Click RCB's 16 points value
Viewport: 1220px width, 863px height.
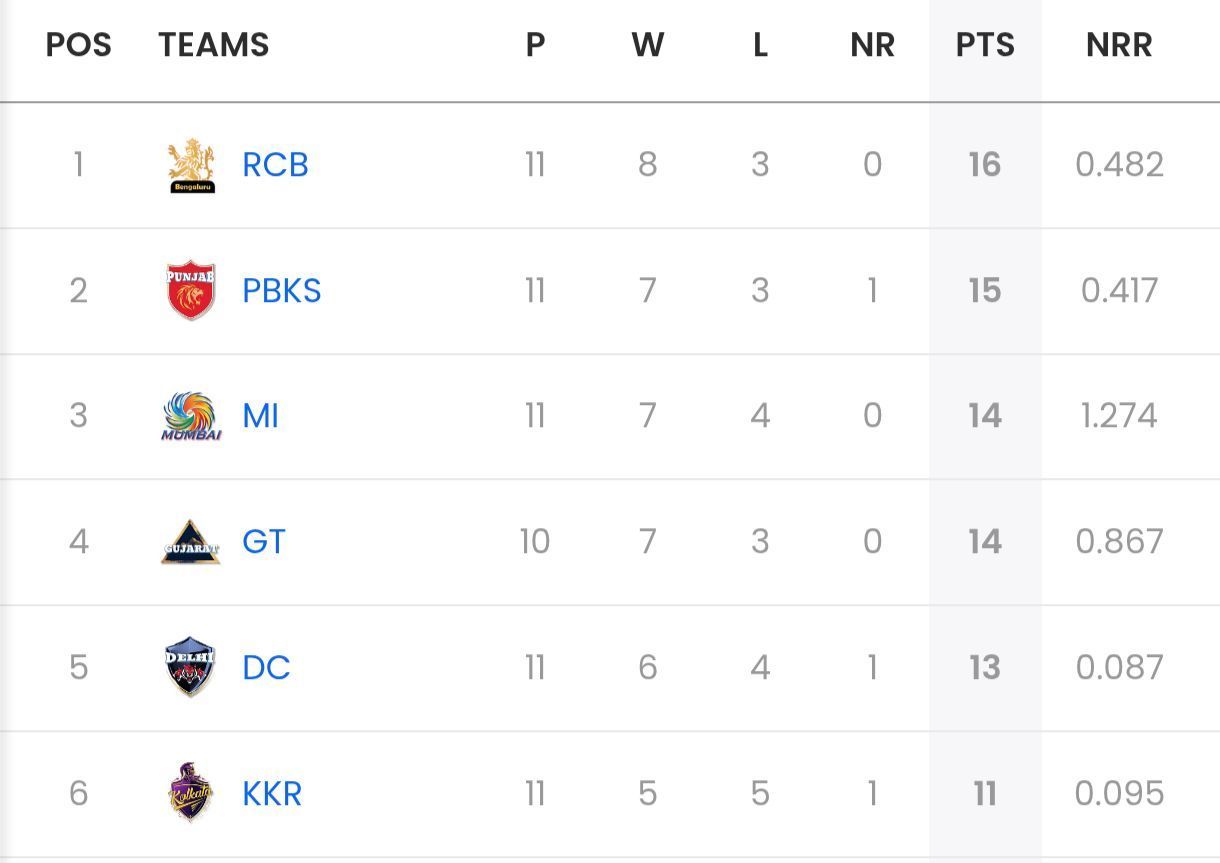click(985, 165)
